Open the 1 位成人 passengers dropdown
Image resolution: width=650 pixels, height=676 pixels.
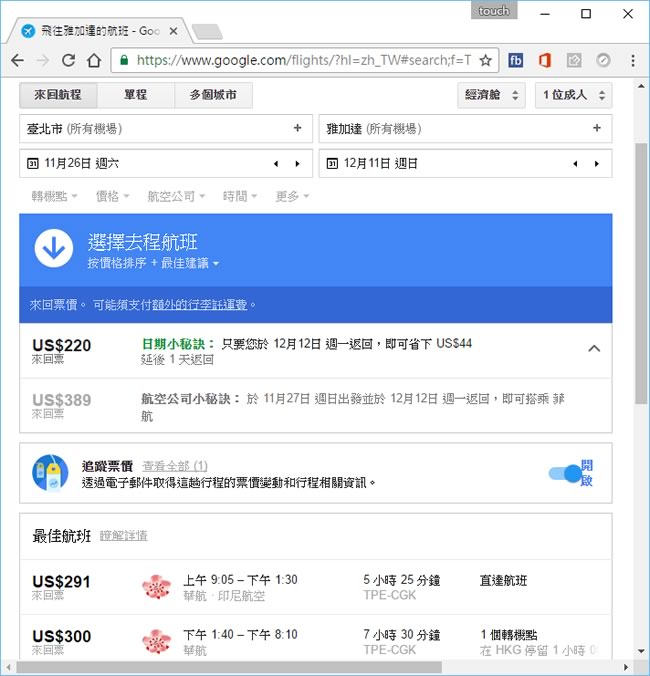573,95
